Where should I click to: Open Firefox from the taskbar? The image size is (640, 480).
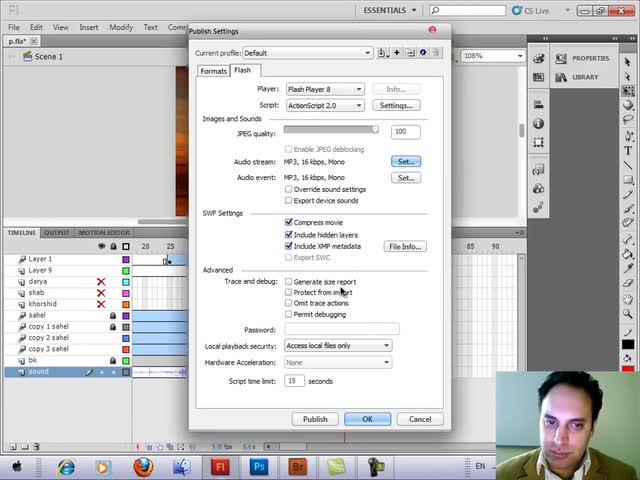coord(143,467)
